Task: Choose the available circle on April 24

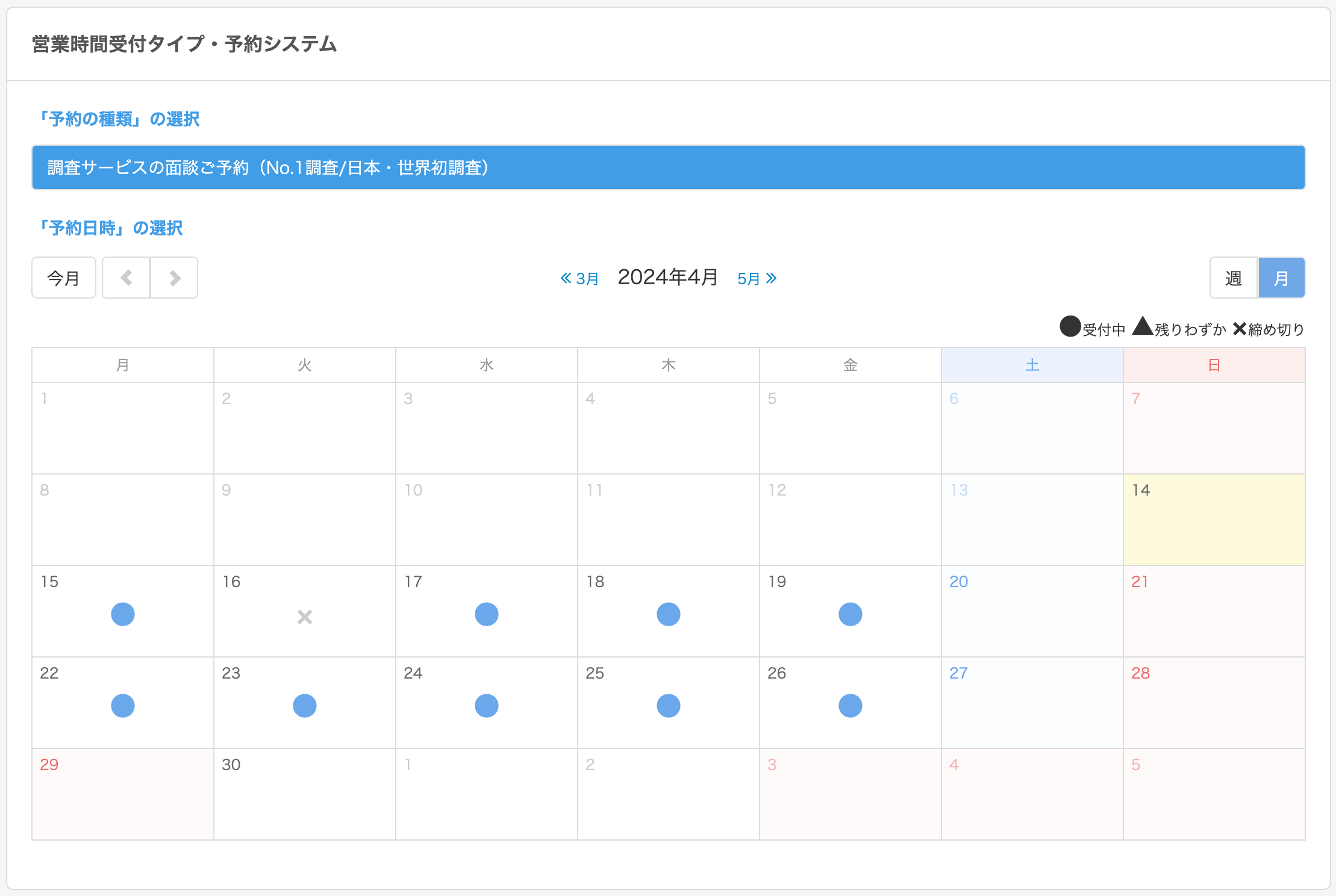Action: click(487, 706)
